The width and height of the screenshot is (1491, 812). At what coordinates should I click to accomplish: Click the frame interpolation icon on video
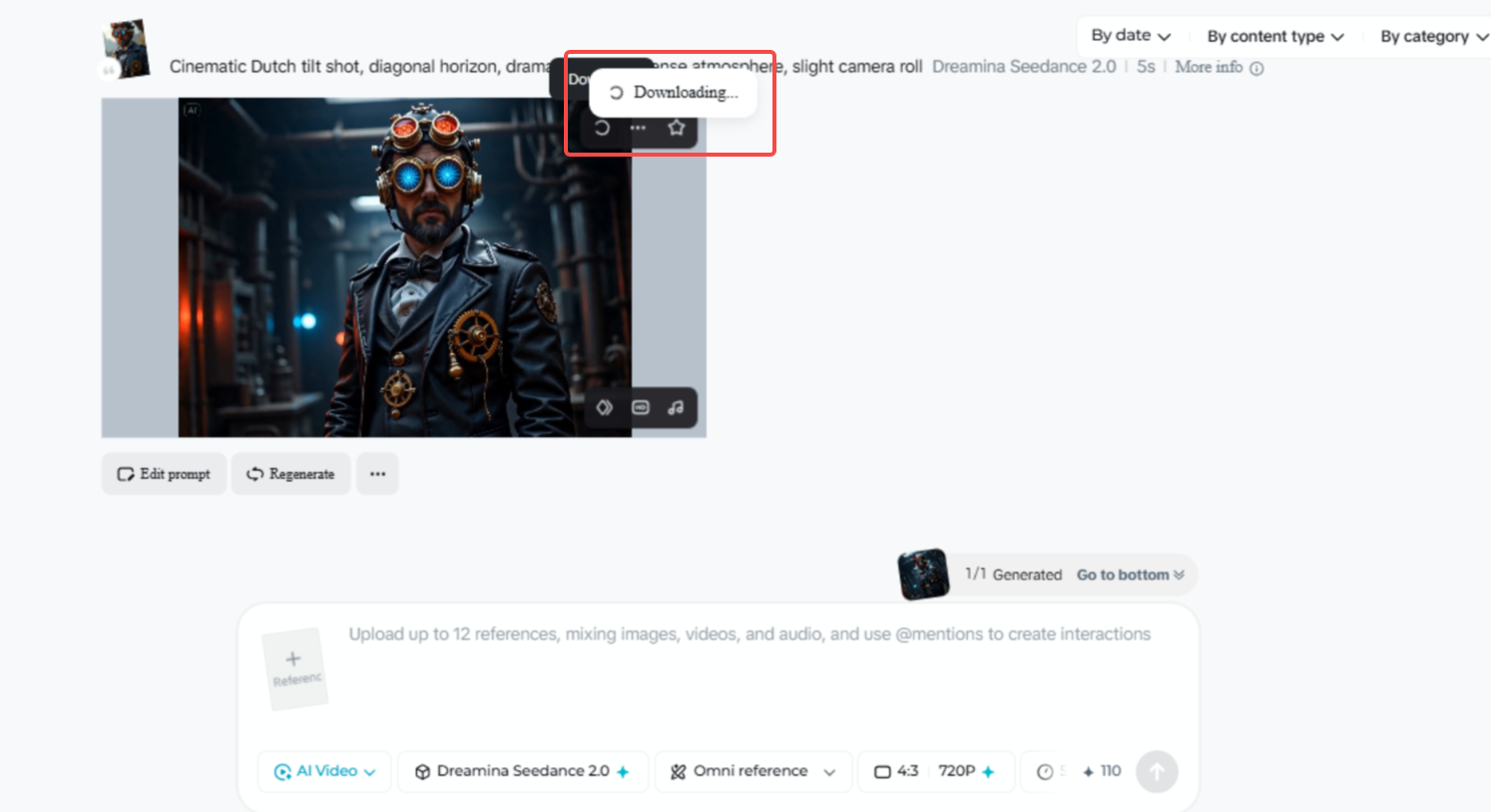(x=605, y=407)
